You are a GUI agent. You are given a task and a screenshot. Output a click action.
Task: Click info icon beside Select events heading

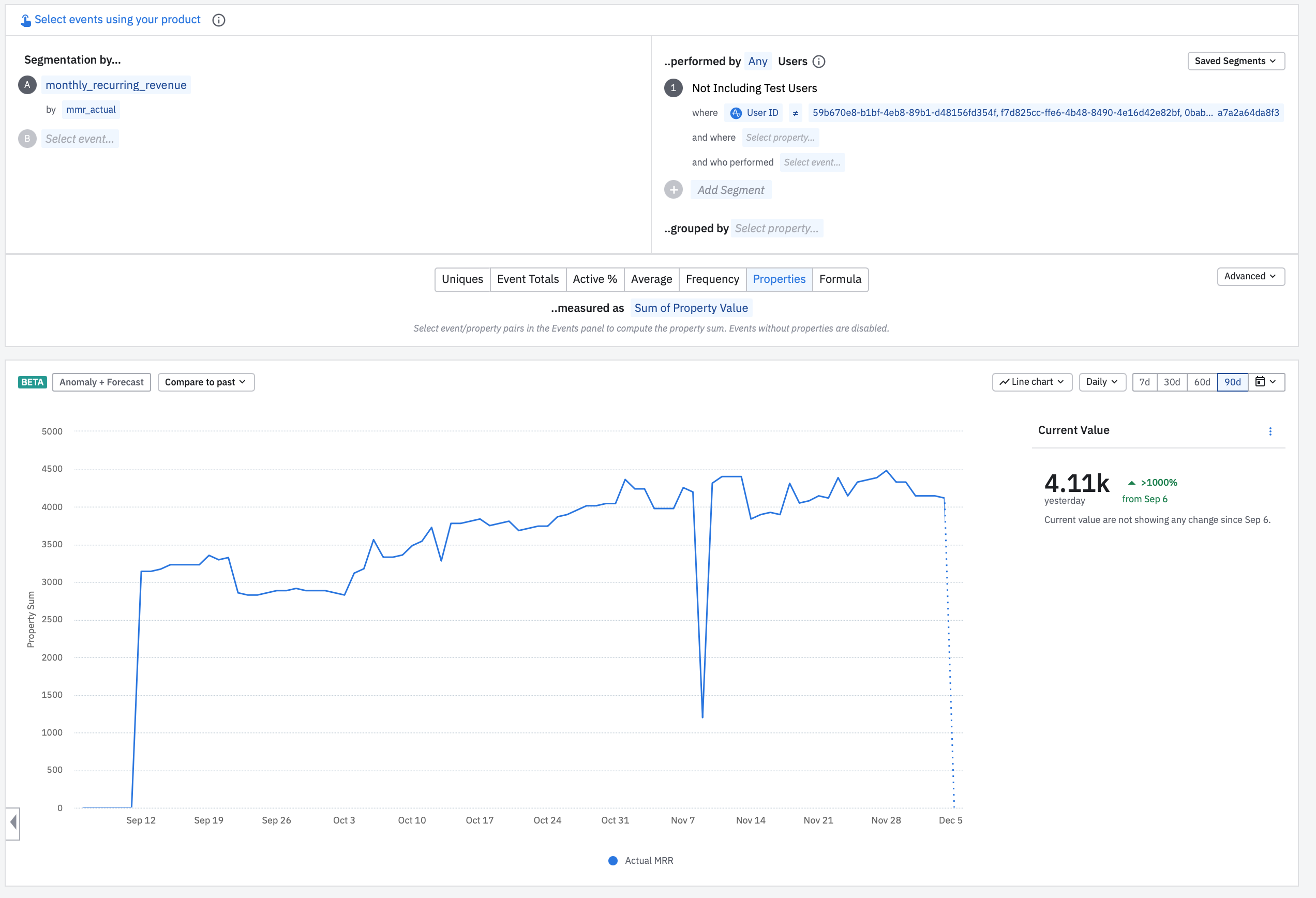[x=219, y=20]
